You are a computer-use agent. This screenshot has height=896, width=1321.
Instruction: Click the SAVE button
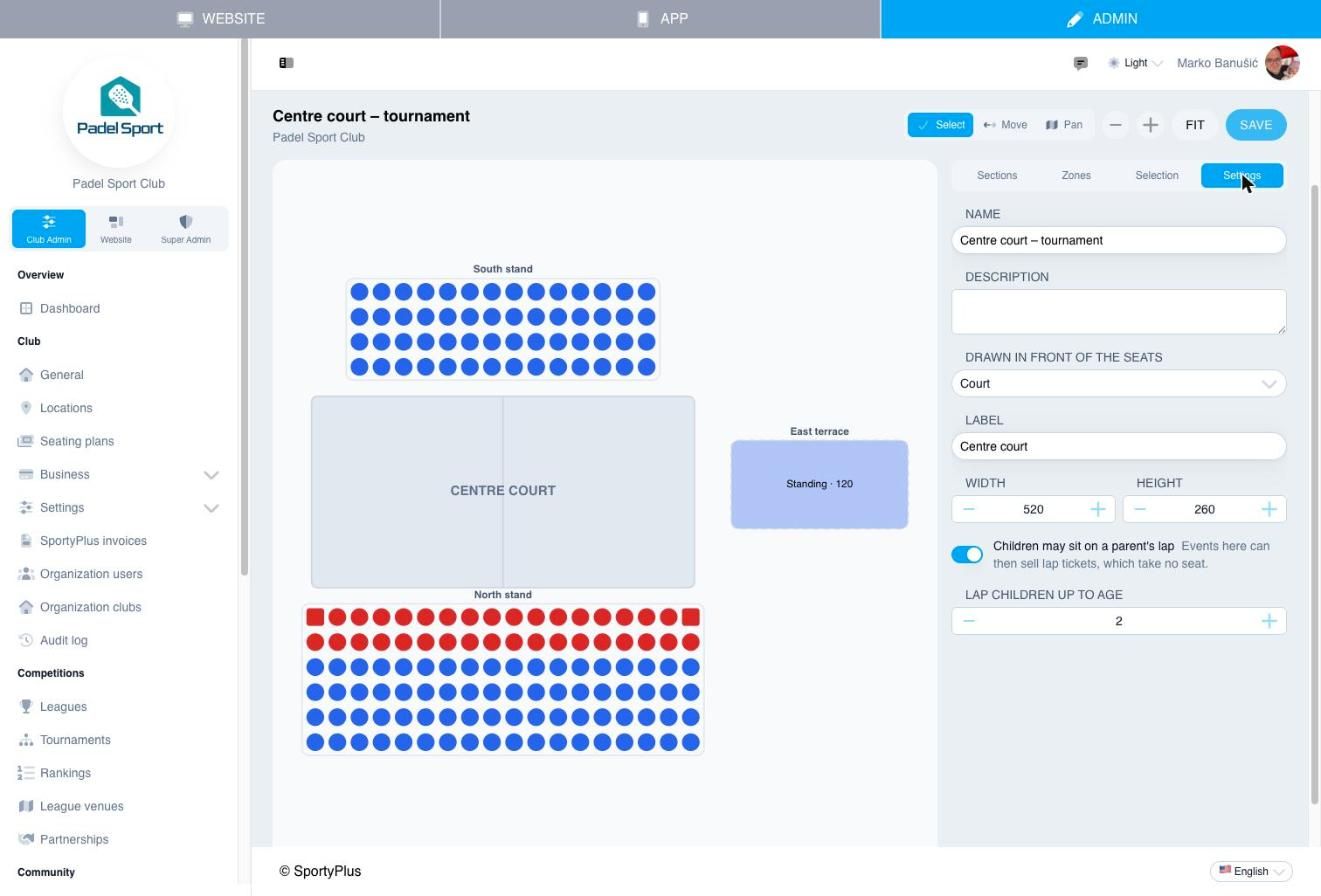[1256, 125]
